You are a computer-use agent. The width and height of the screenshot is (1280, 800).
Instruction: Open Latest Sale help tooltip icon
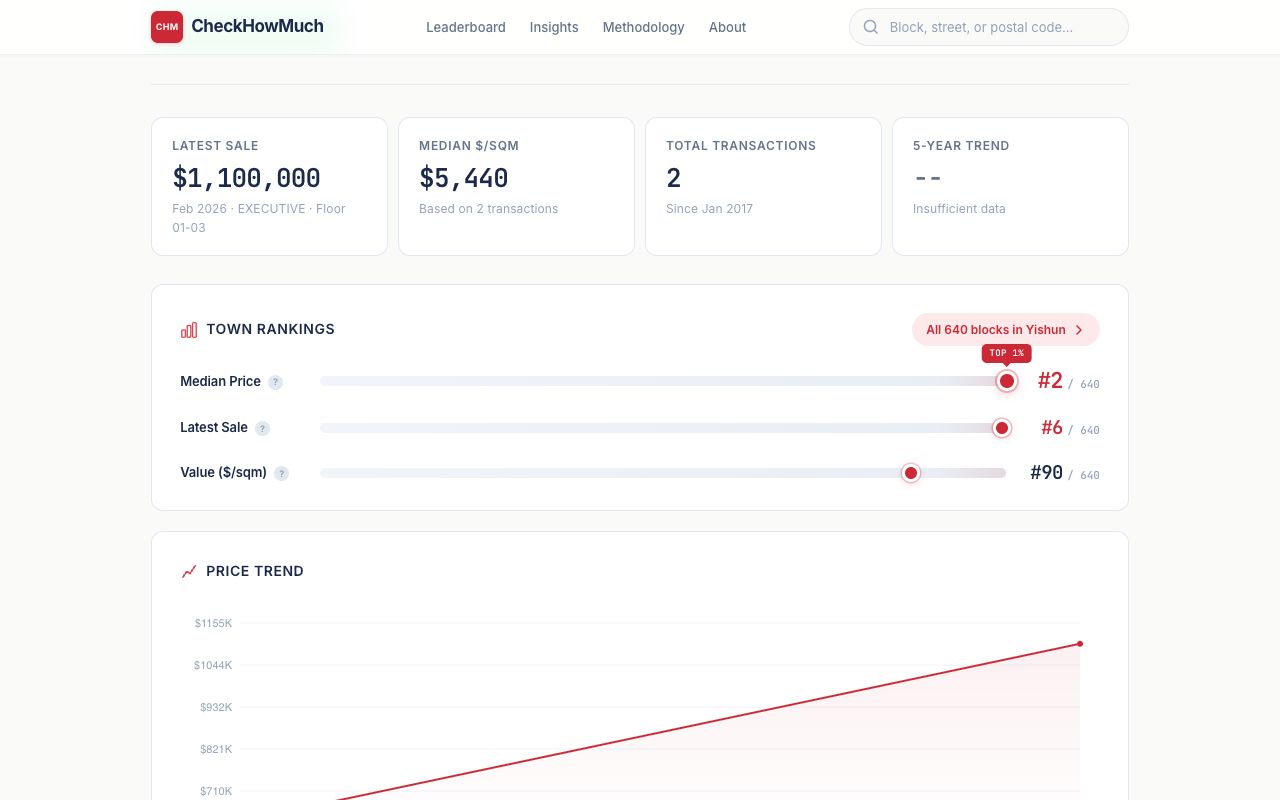click(262, 428)
